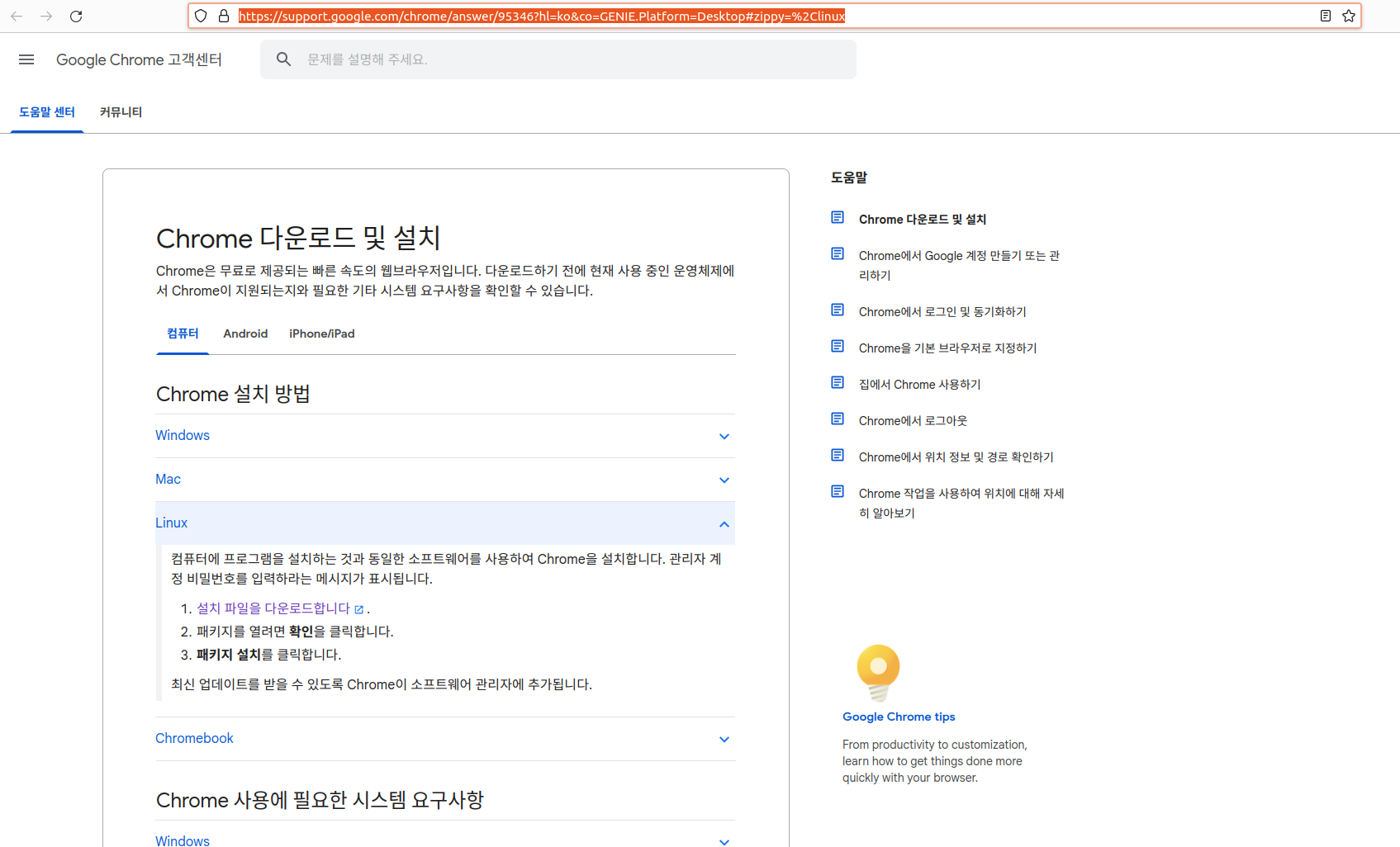The width and height of the screenshot is (1400, 847).
Task: Open Chrome 작업을 사용하여 위치에 대해 link
Action: coord(961,504)
